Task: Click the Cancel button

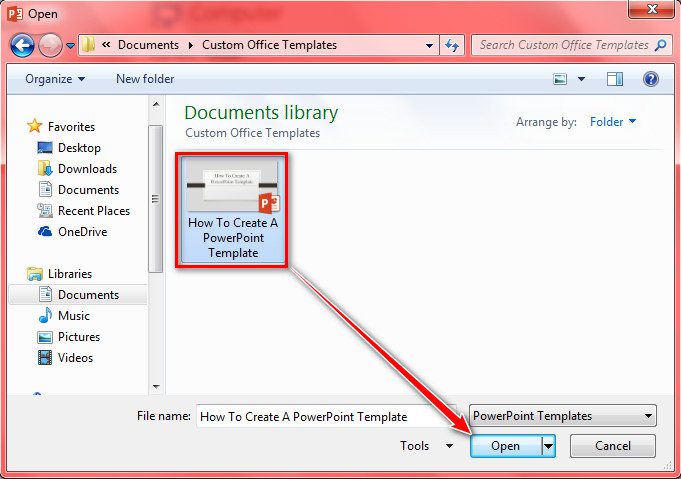Action: tap(612, 446)
